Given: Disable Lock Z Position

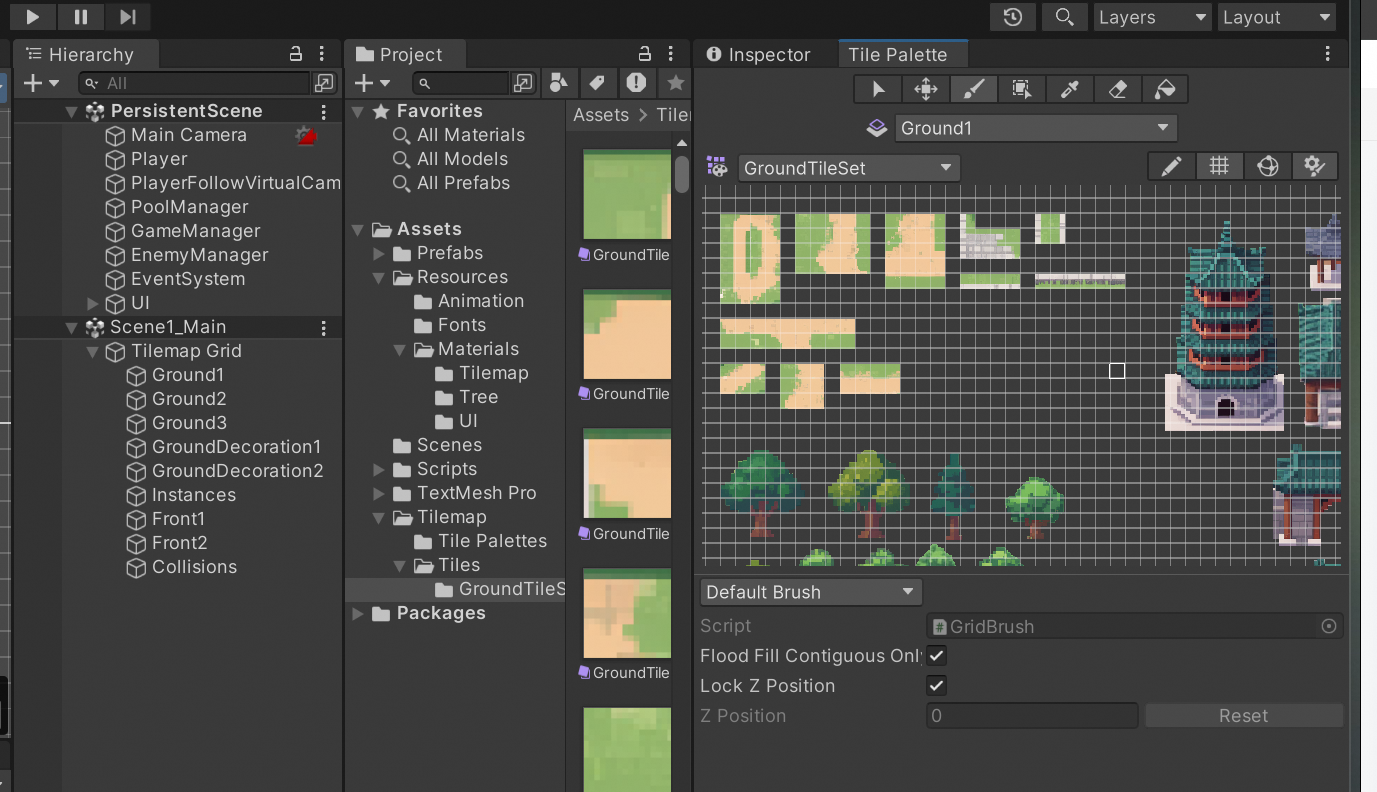Looking at the screenshot, I should pos(936,685).
